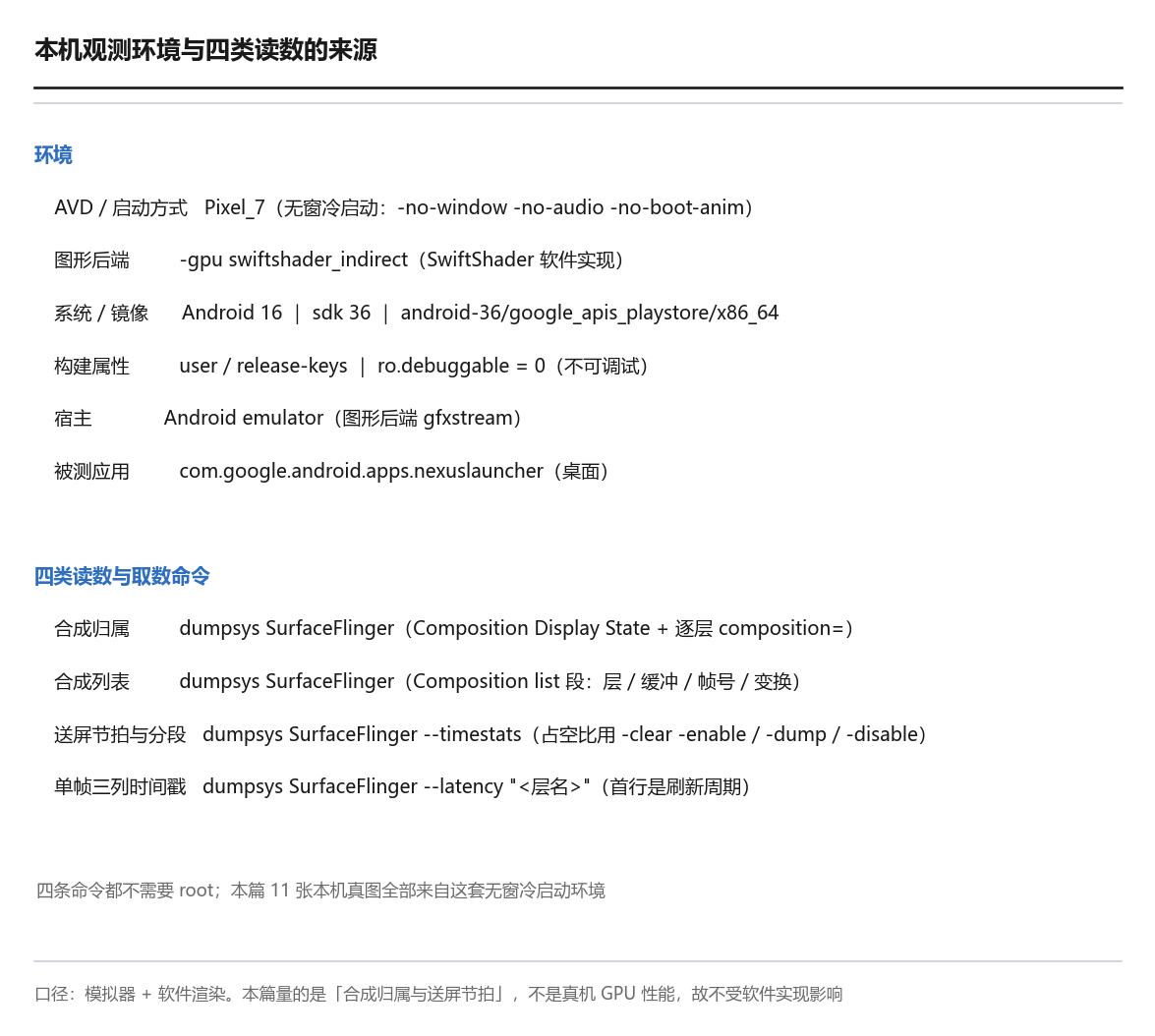Screen dimensions: 1155x1036
Task: Select the label 系统 / 镜像
Action: tap(101, 313)
